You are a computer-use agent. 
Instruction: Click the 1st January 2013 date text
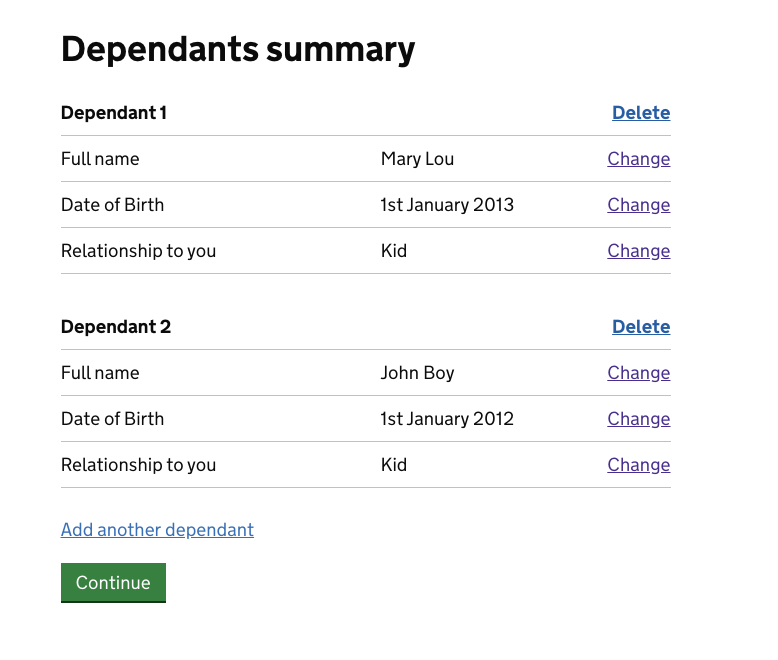click(x=446, y=205)
